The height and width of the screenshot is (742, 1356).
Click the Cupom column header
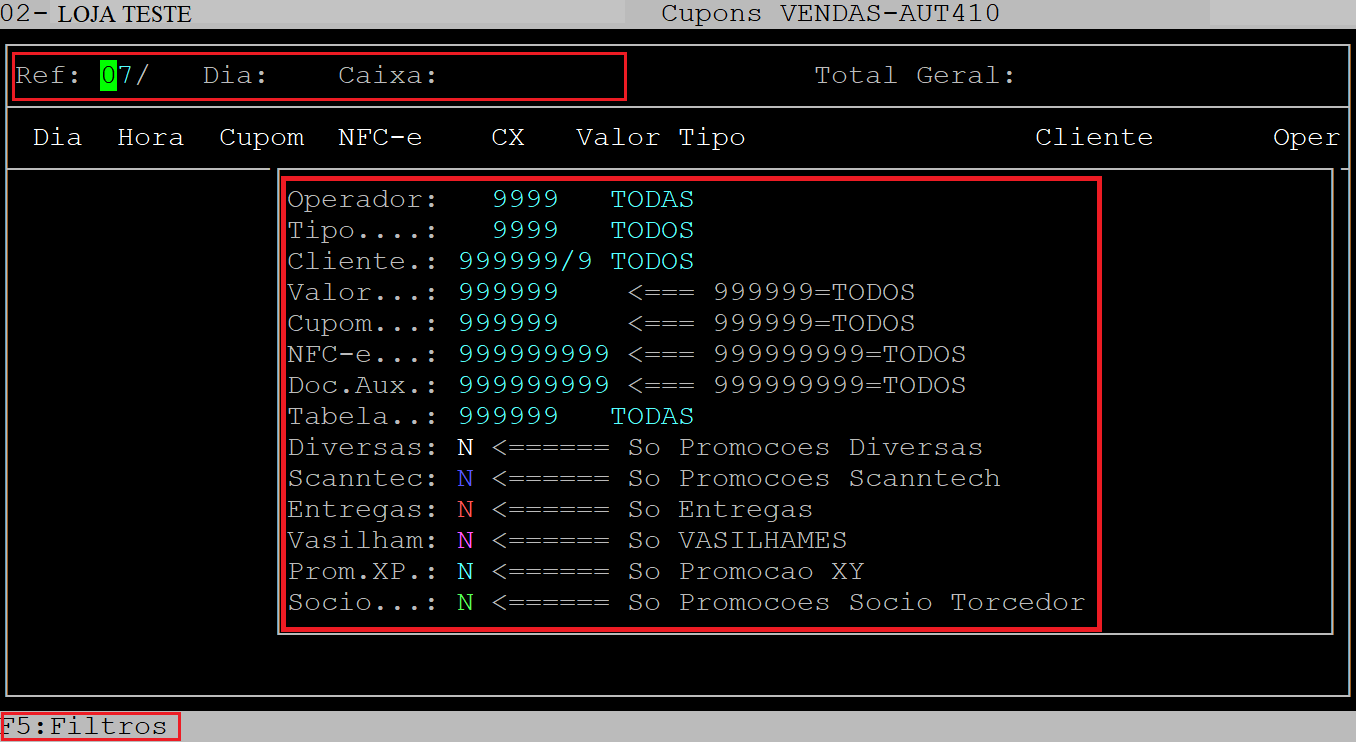[262, 137]
